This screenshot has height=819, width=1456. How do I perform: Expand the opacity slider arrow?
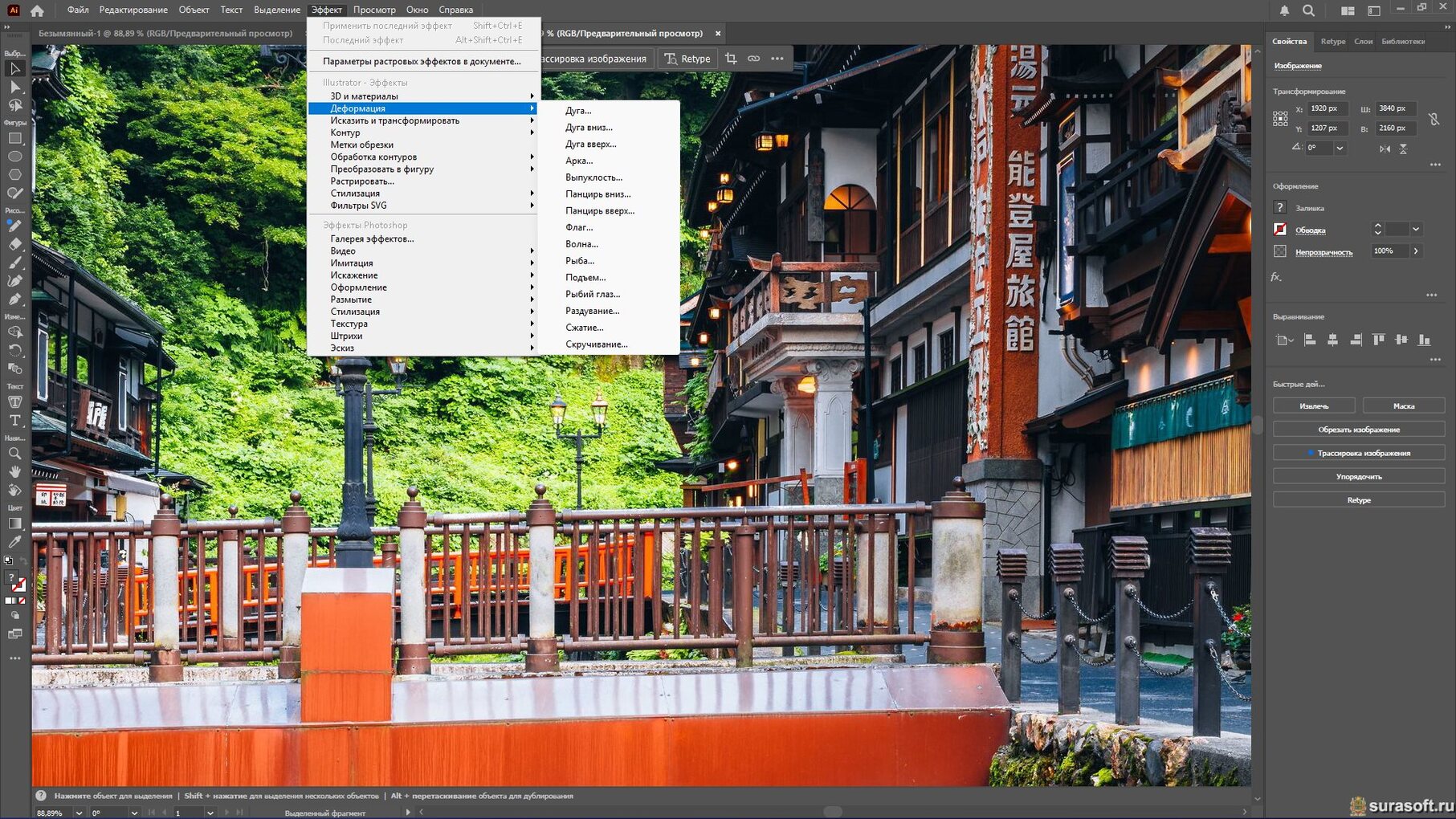[x=1416, y=251]
